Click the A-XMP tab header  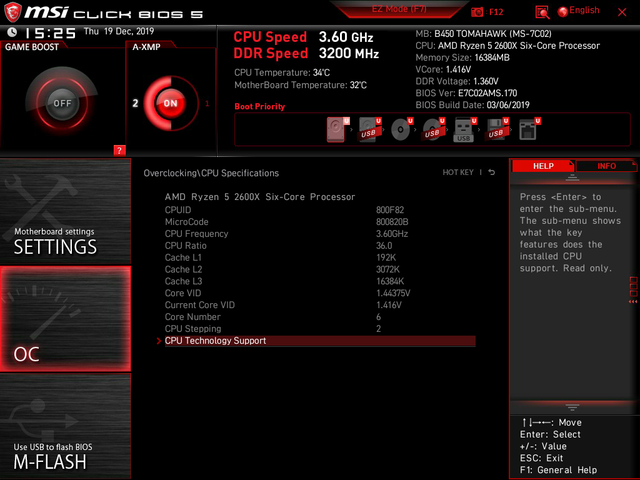click(146, 47)
